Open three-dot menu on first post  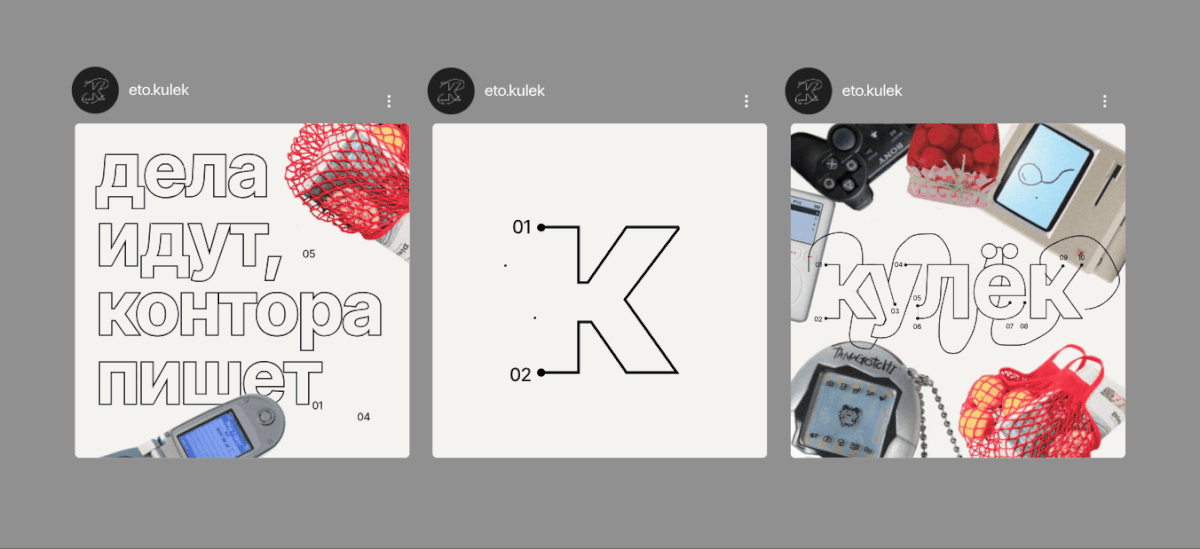click(x=389, y=101)
